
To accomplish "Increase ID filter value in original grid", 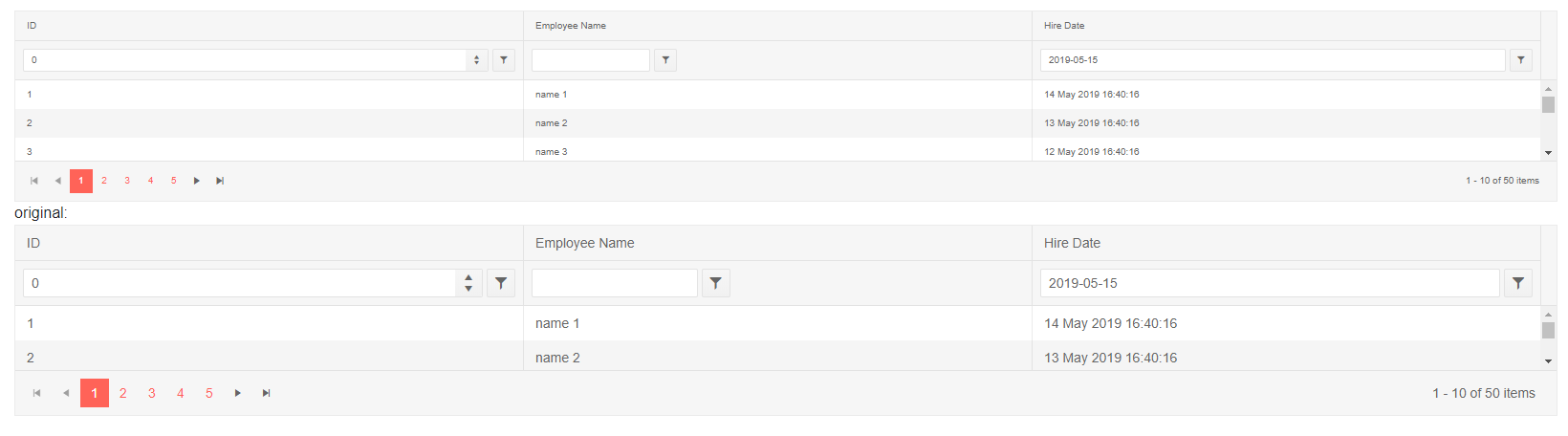I will coord(468,278).
